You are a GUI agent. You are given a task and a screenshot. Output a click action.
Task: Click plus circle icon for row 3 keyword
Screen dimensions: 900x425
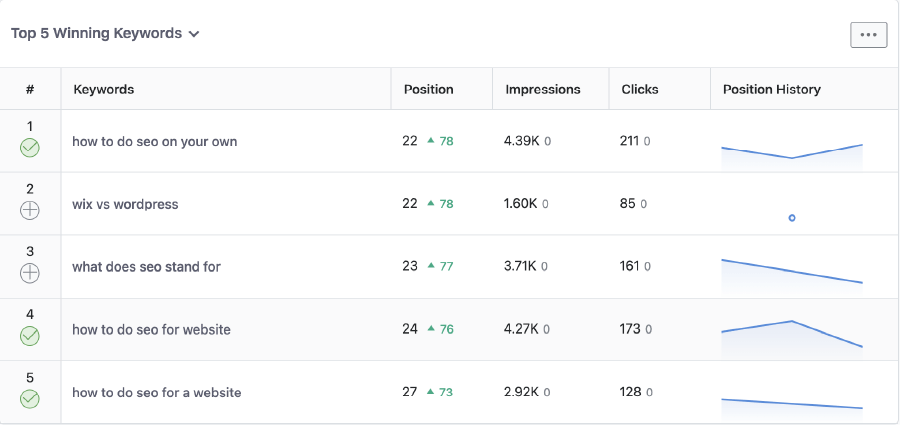coord(30,273)
